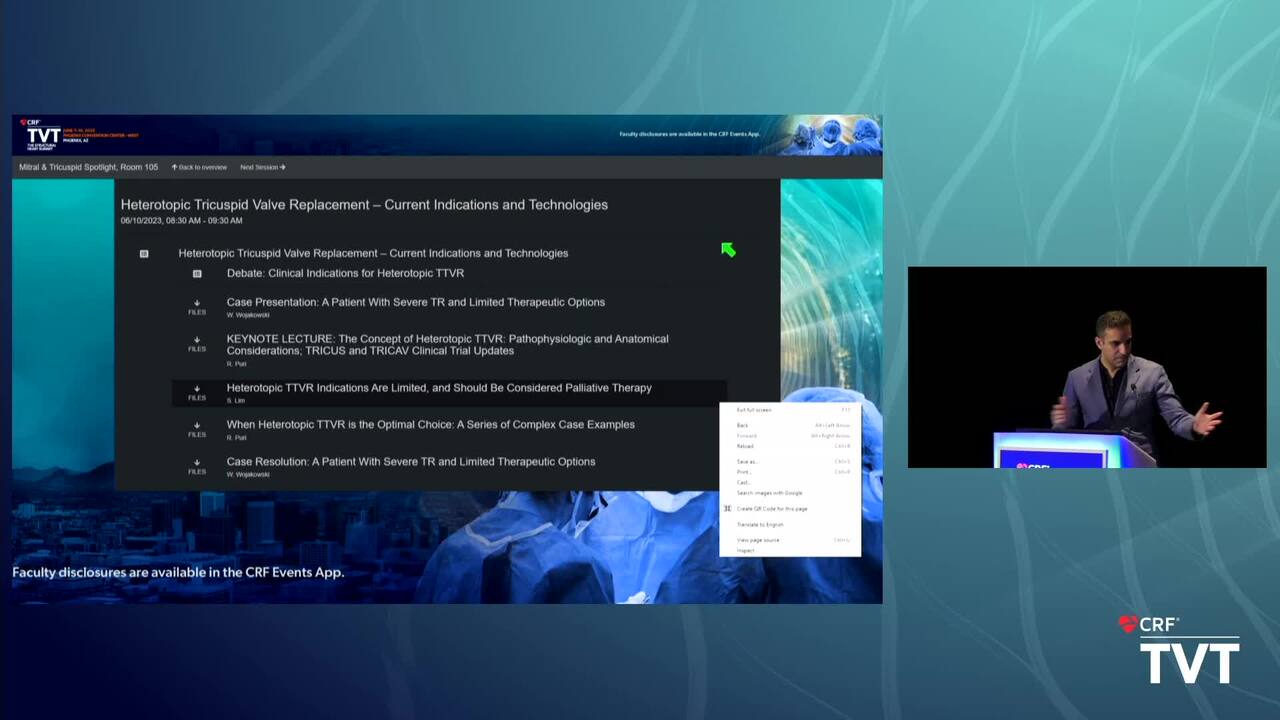The image size is (1280, 720).
Task: Go back to overview
Action: coord(199,167)
